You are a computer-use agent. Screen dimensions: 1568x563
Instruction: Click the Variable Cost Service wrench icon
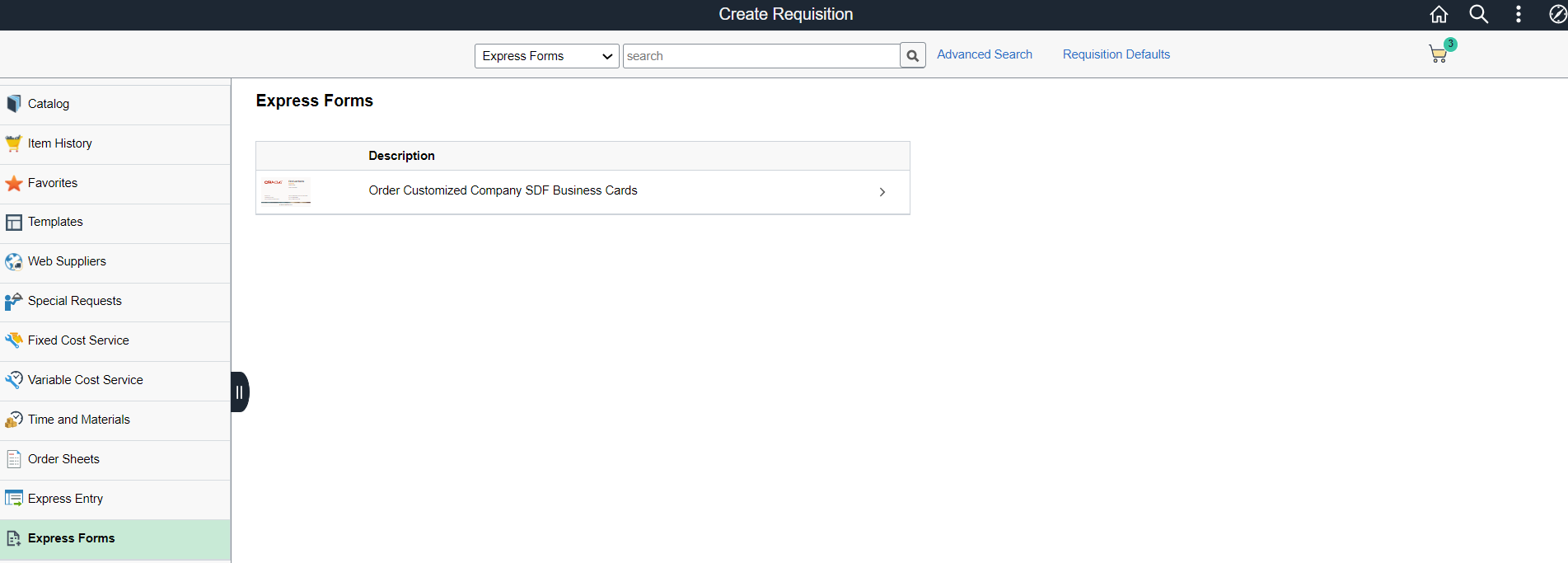click(14, 380)
